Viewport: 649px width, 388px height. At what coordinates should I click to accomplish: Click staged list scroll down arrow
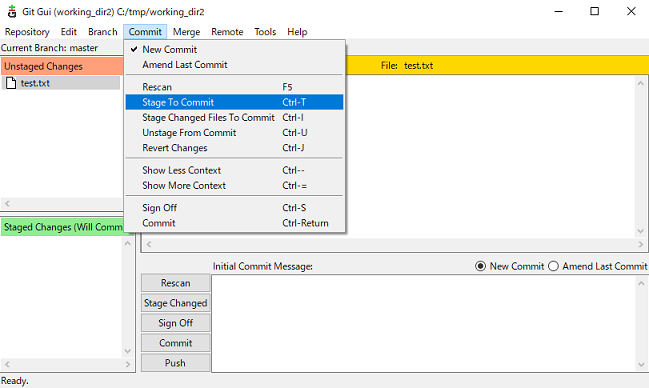[128, 351]
